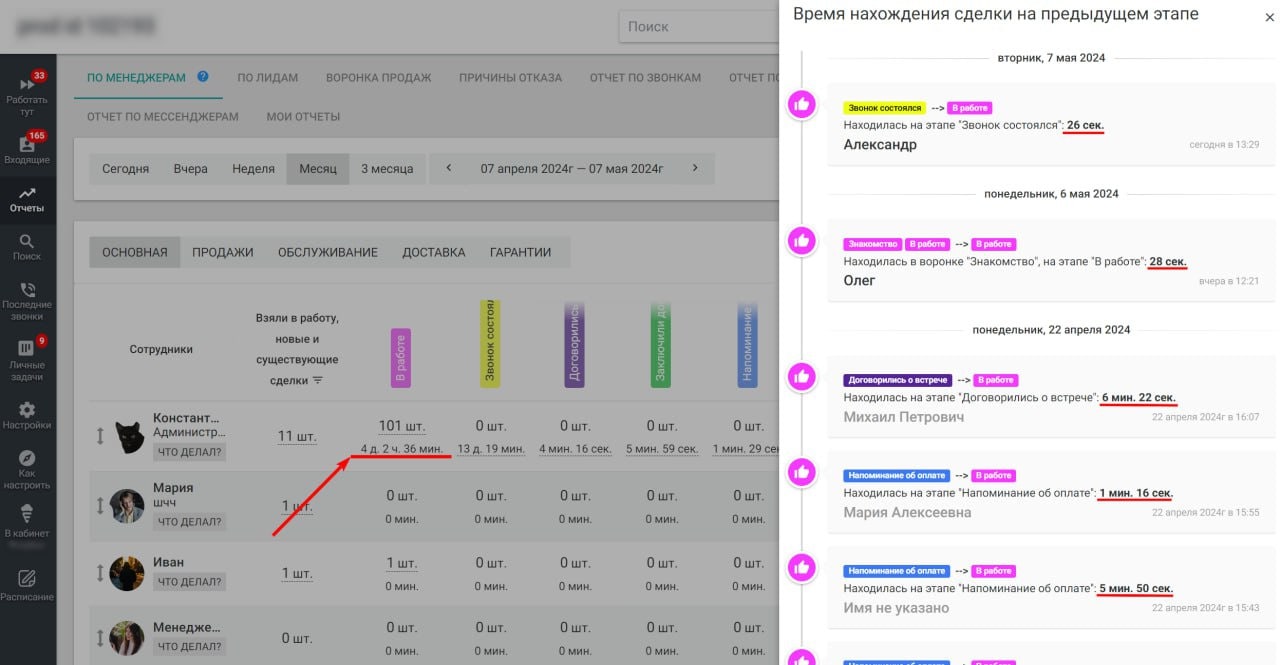Switch to the Воронка продаж tab
The width and height of the screenshot is (1280, 665).
click(379, 77)
